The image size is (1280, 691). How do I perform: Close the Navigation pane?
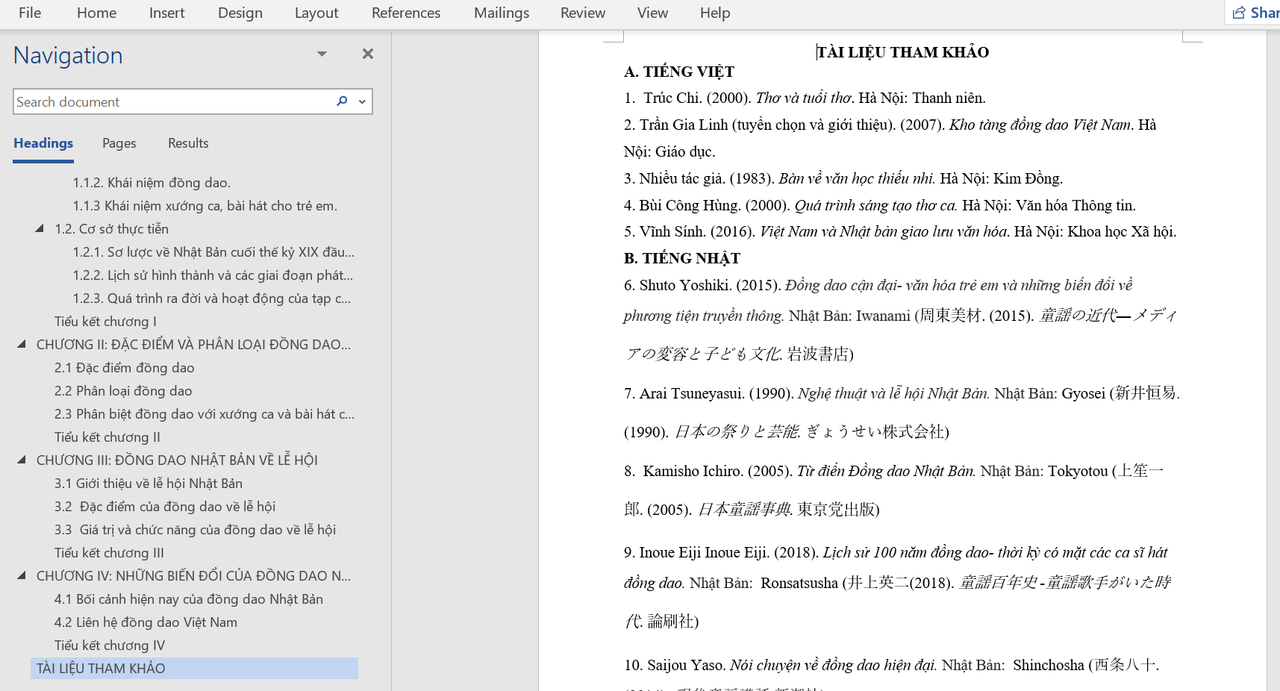tap(367, 54)
